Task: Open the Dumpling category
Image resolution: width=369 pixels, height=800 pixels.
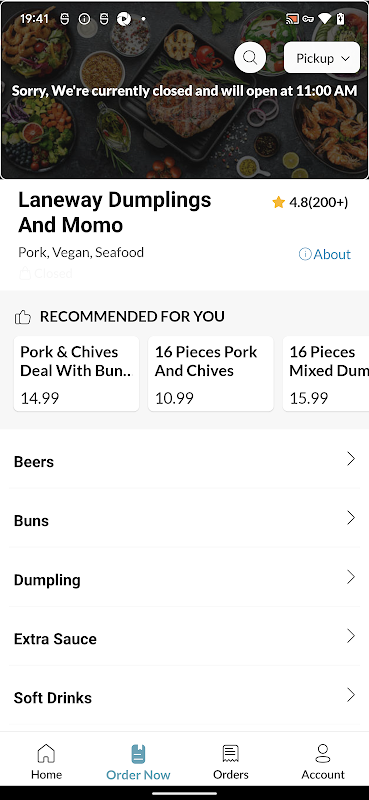Action: [x=184, y=580]
